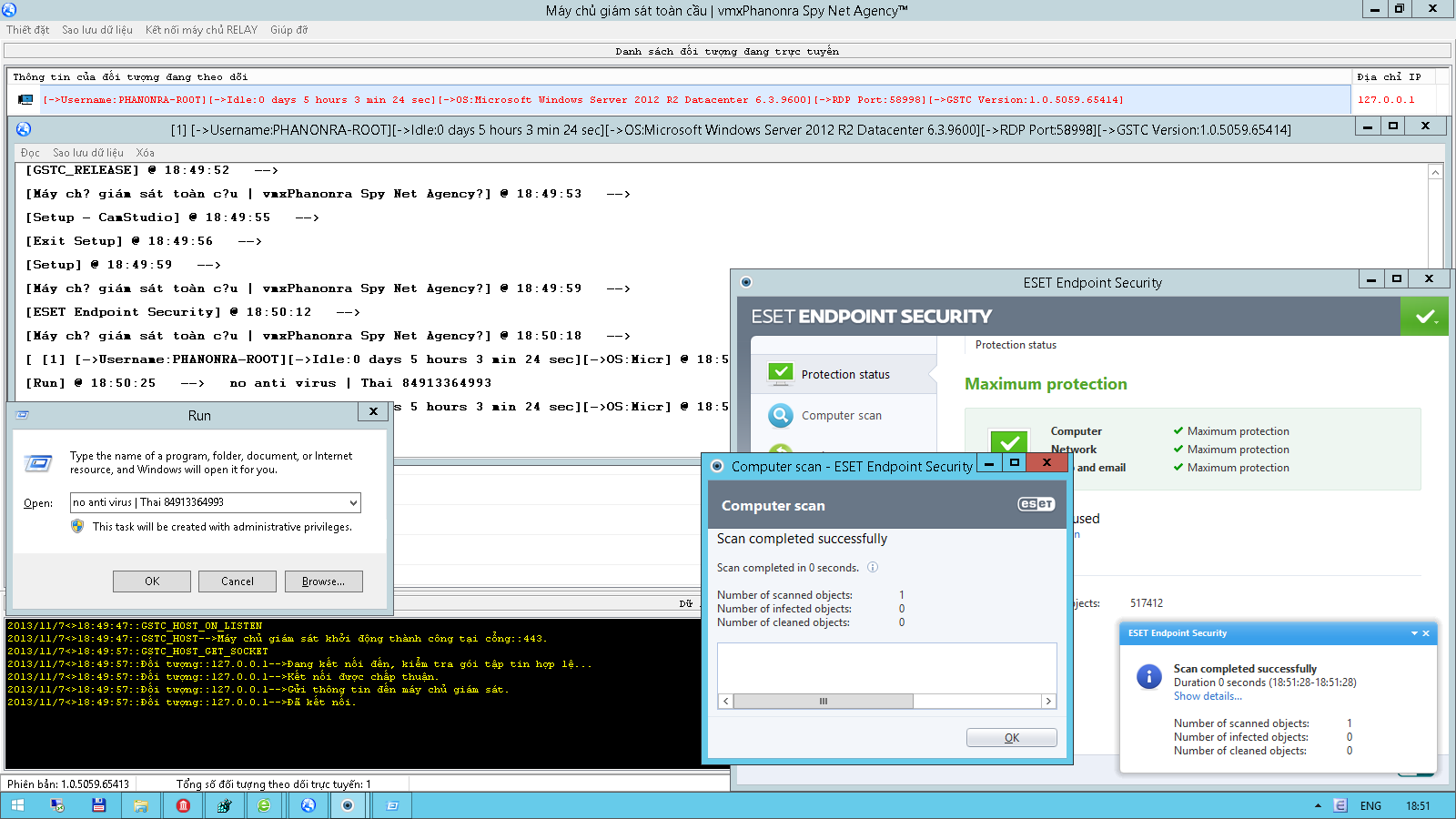Viewport: 1456px width, 819px height.
Task: Open the Giúp đỡ menu
Action: click(289, 30)
